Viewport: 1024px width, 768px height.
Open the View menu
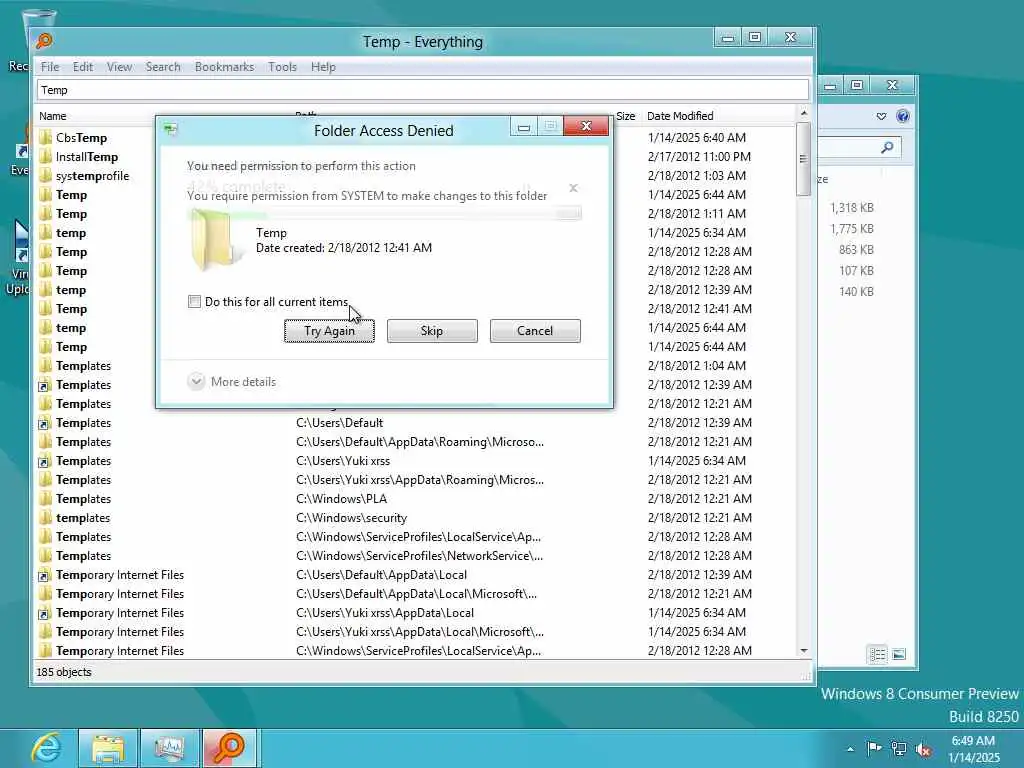click(120, 67)
